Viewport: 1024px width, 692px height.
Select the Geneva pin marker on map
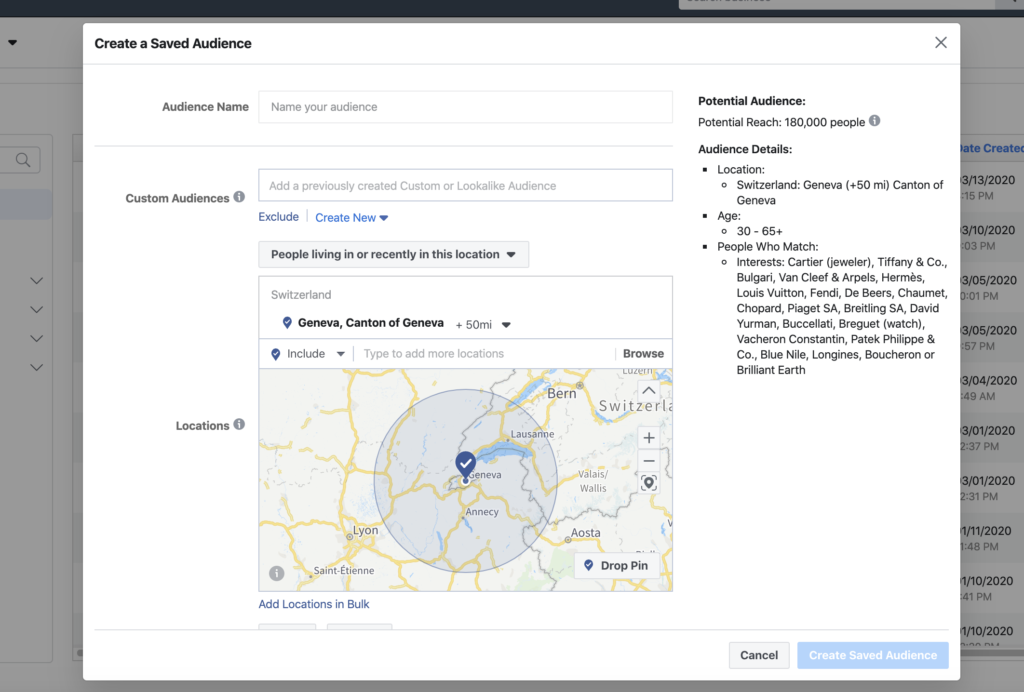[465, 465]
